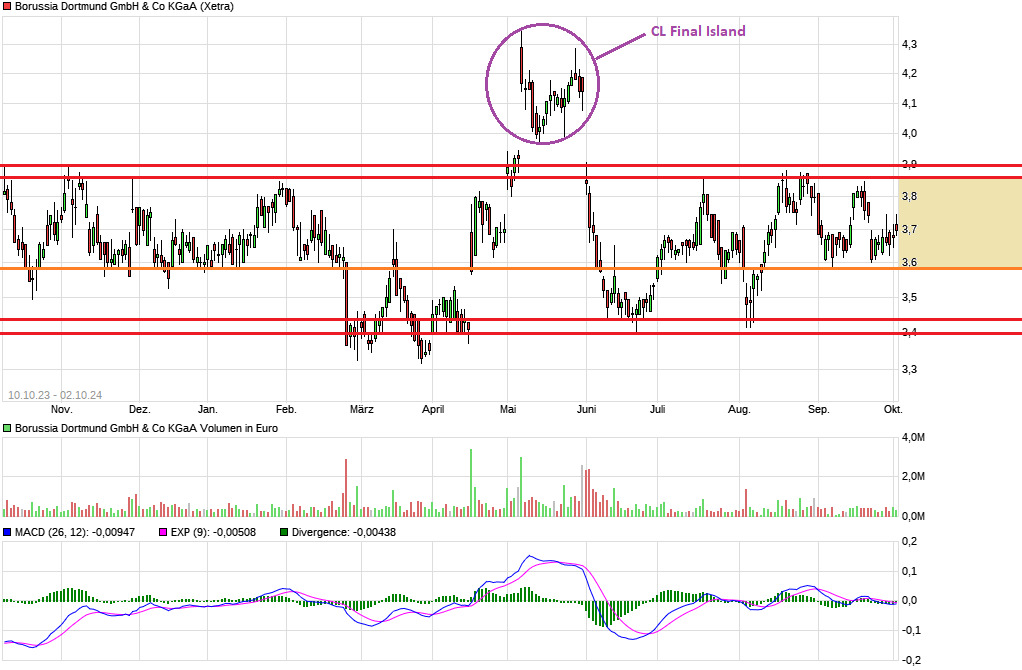
Task: Click the chart title Borussia Dortmund GmbH & Co KGaA (Xetra)
Action: pos(124,7)
